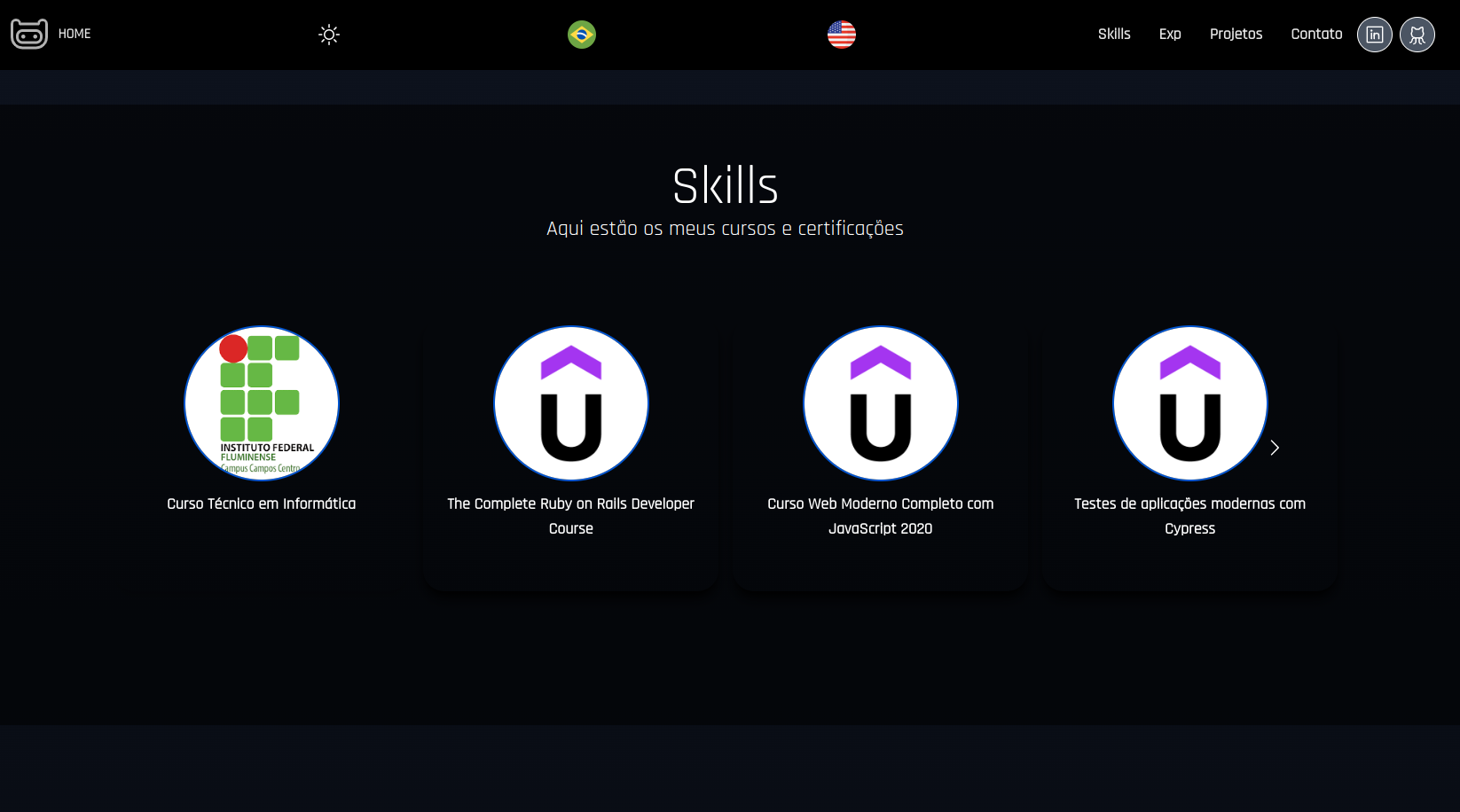This screenshot has height=812, width=1460.
Task: Open the GitHub profile icon
Action: click(x=1417, y=35)
